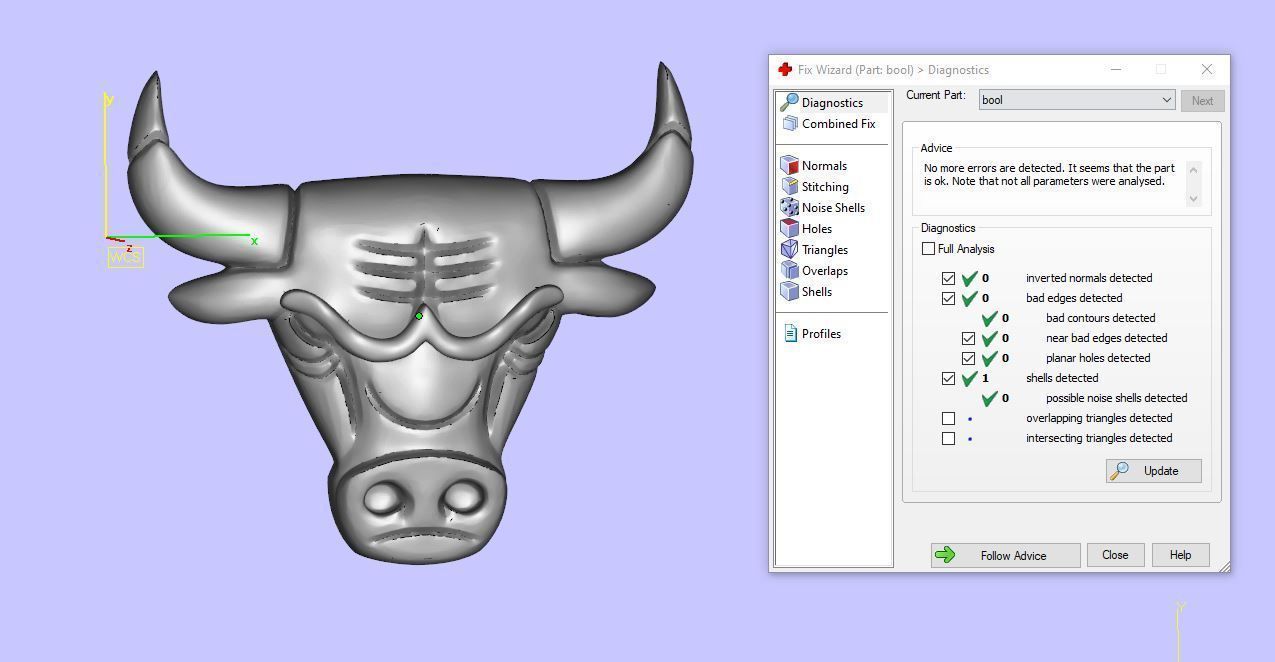Enable overlapping triangles detected checkbox
Screen dimensions: 1275x662
[948, 418]
